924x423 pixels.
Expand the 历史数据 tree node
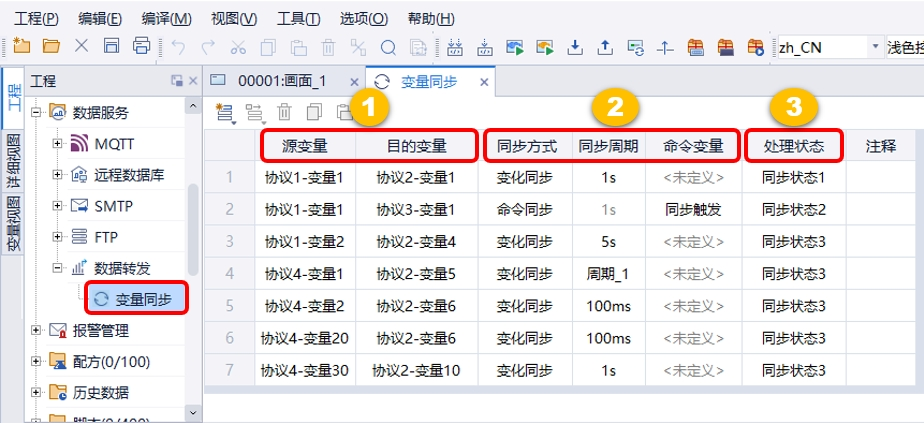tap(36, 392)
